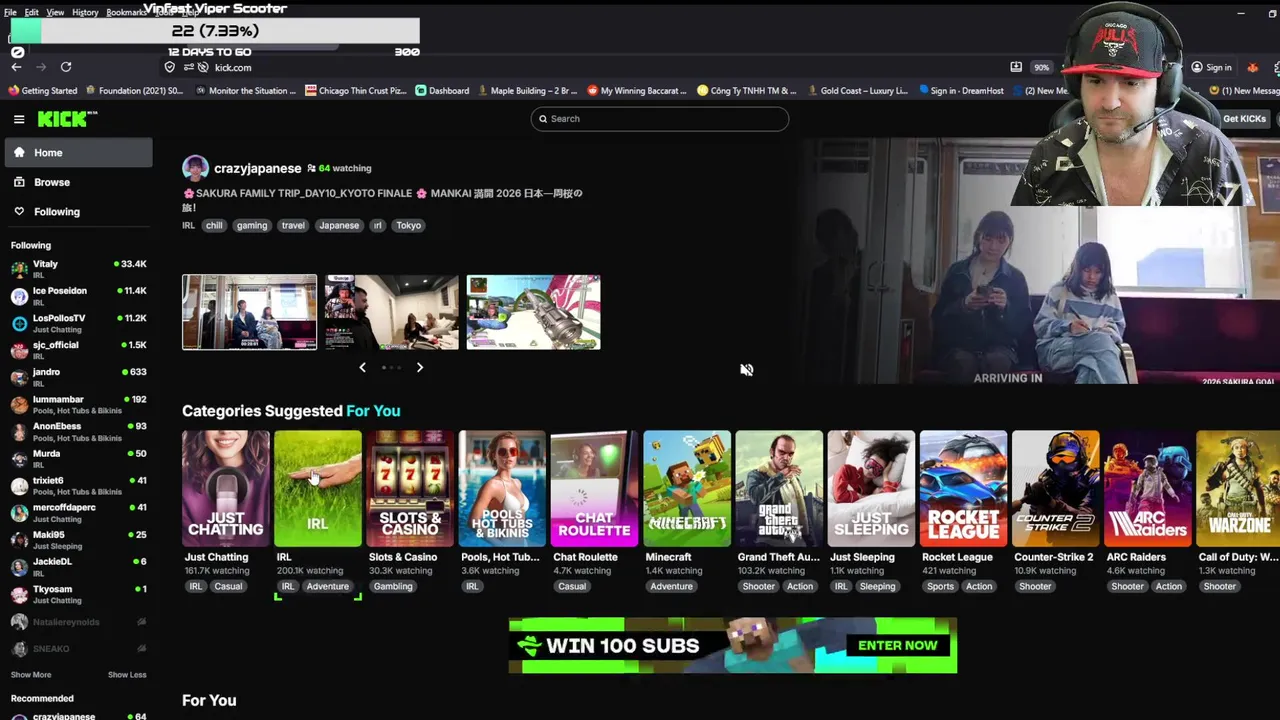Click the browser download icon
The width and height of the screenshot is (1280, 720).
[1016, 67]
